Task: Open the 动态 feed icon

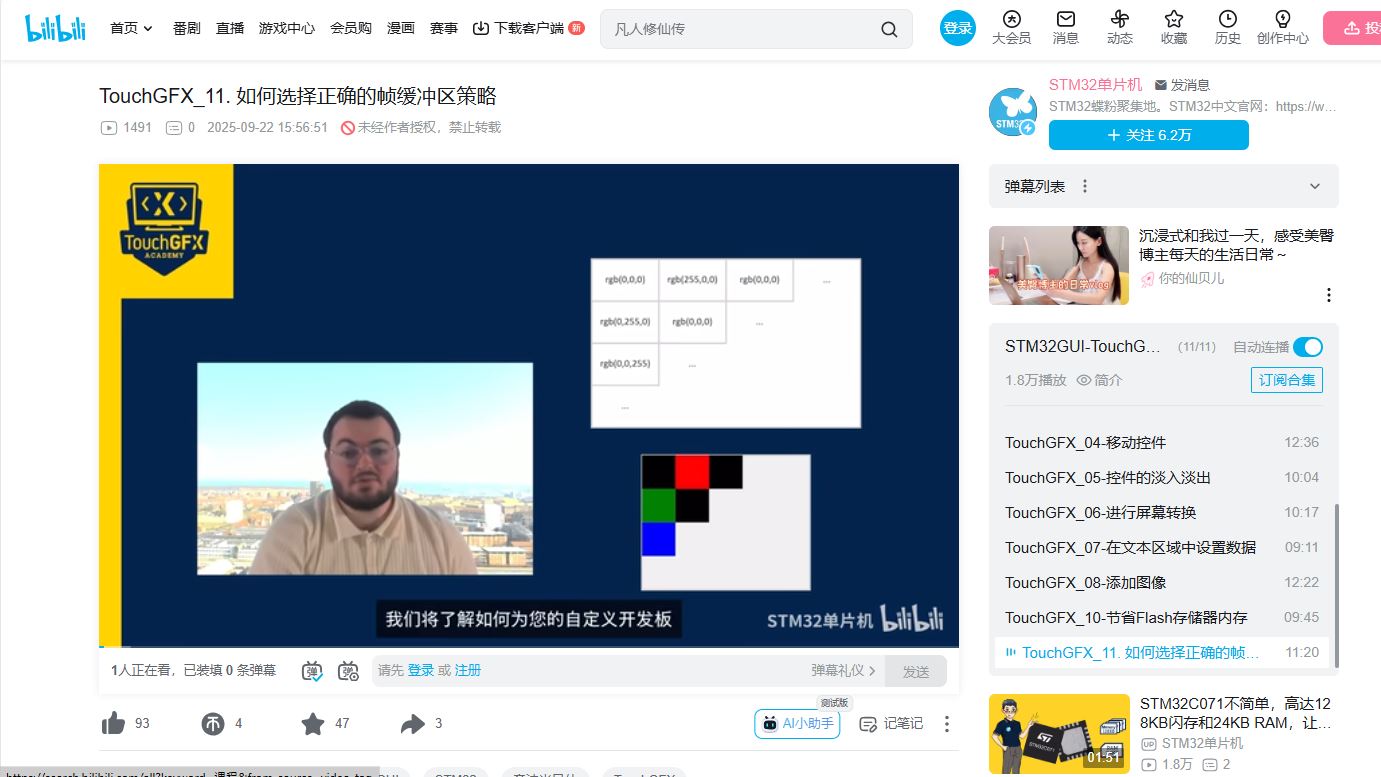Action: [1120, 28]
